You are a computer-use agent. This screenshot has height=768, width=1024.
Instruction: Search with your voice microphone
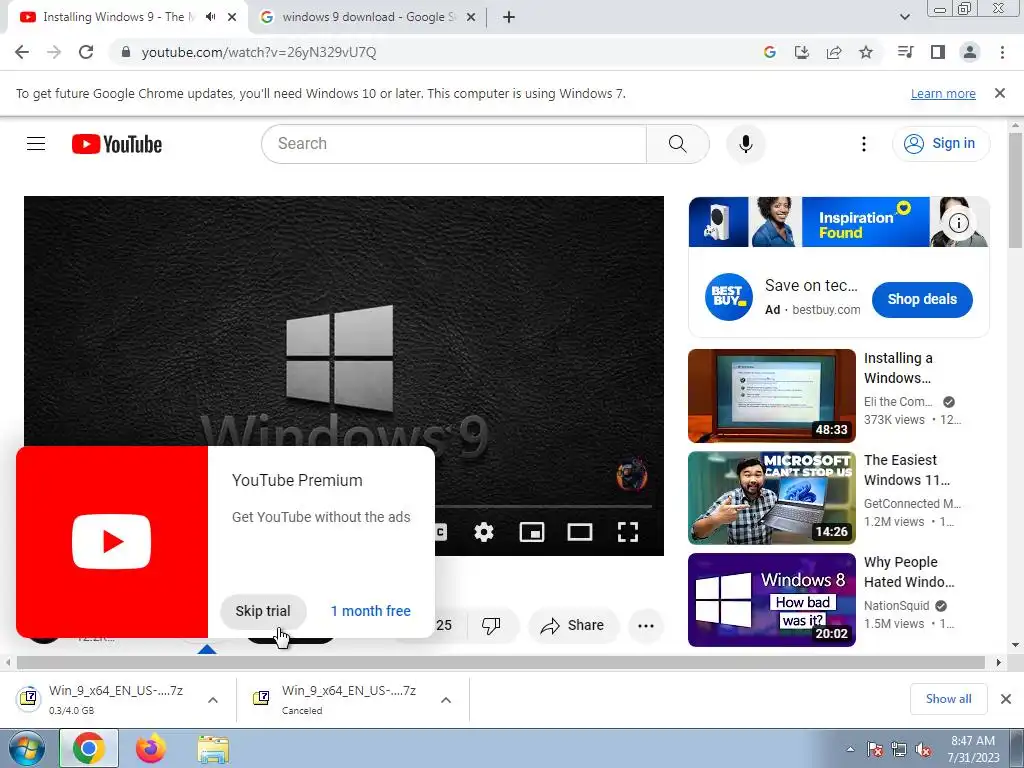[746, 144]
